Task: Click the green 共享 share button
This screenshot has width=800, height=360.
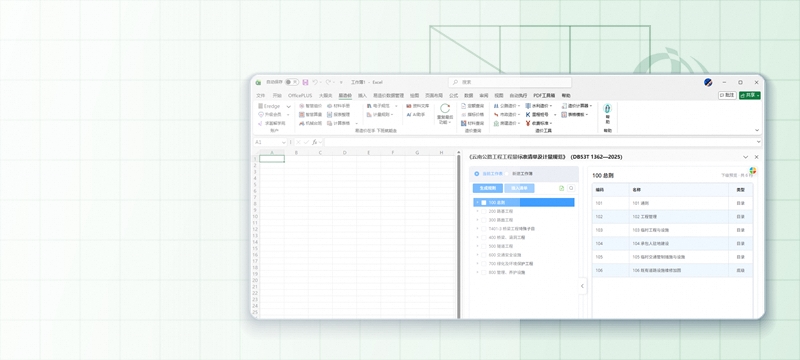Action: click(749, 95)
